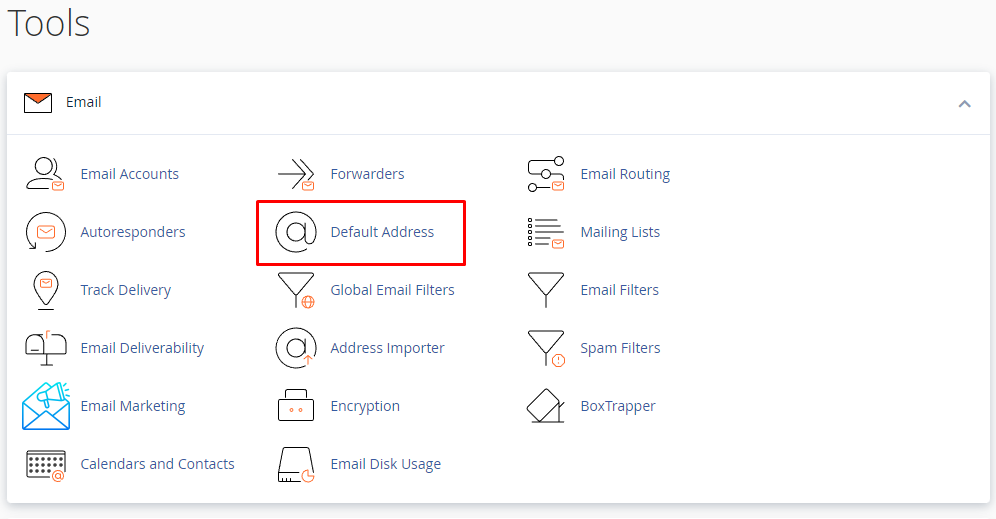
Task: Click the Email Routing icon
Action: tap(546, 174)
